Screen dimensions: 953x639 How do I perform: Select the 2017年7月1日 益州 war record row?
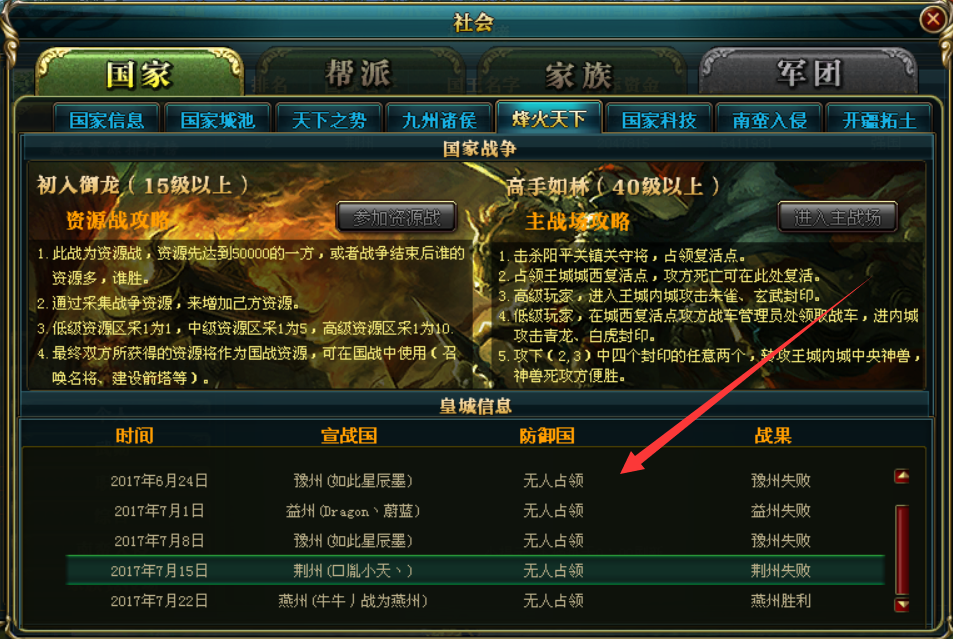tap(475, 511)
